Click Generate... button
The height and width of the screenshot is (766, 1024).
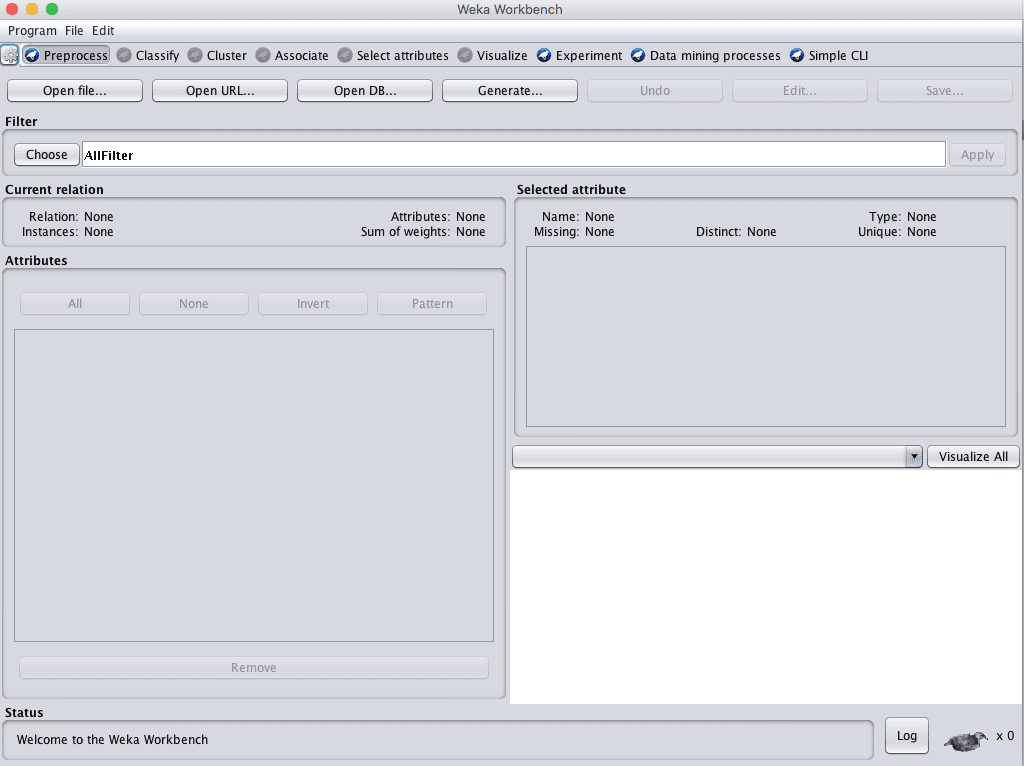click(510, 91)
